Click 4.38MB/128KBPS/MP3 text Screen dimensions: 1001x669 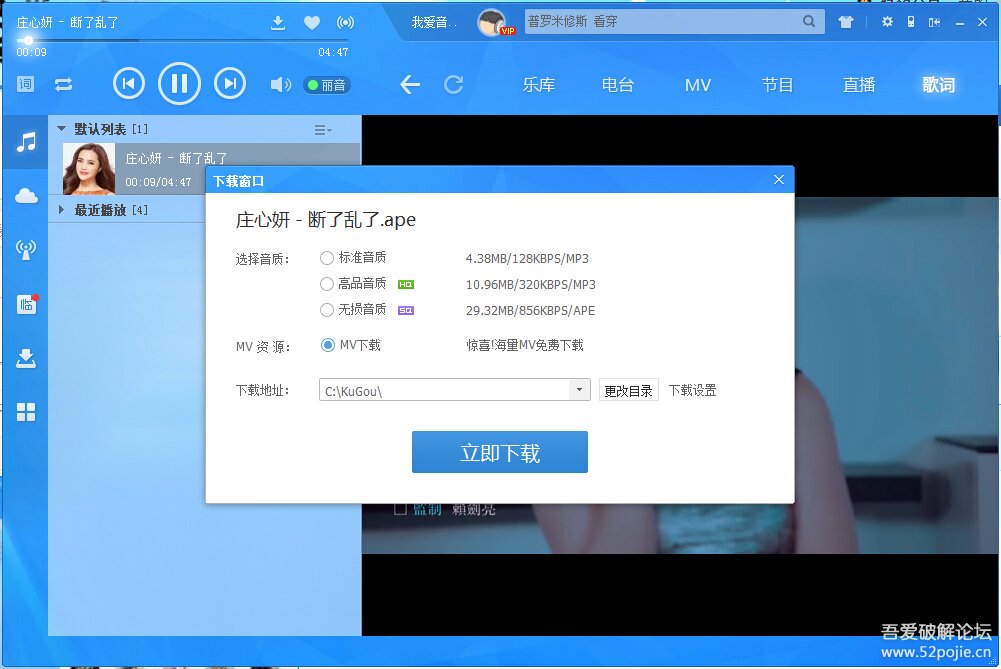click(x=527, y=259)
